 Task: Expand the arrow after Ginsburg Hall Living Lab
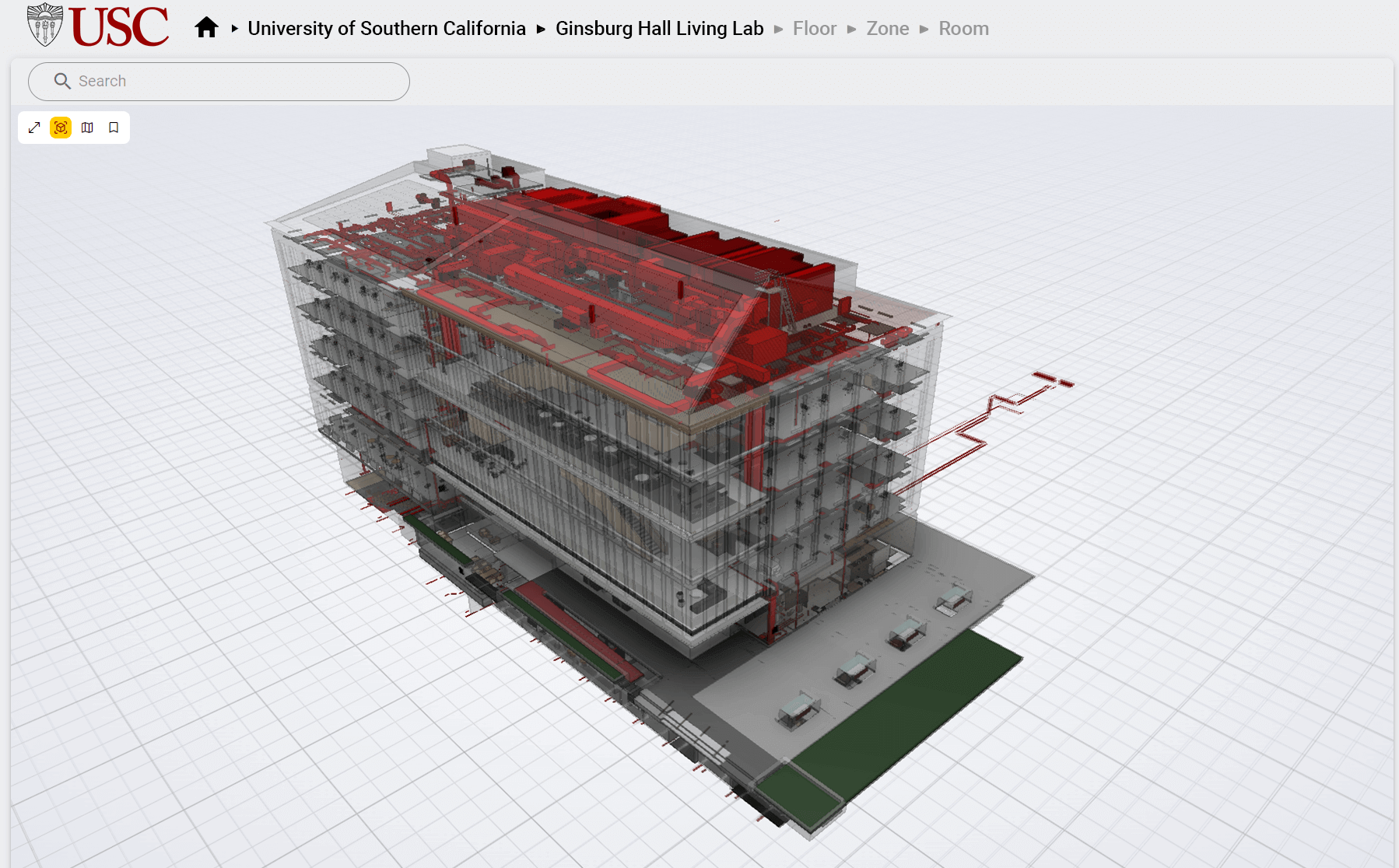779,29
